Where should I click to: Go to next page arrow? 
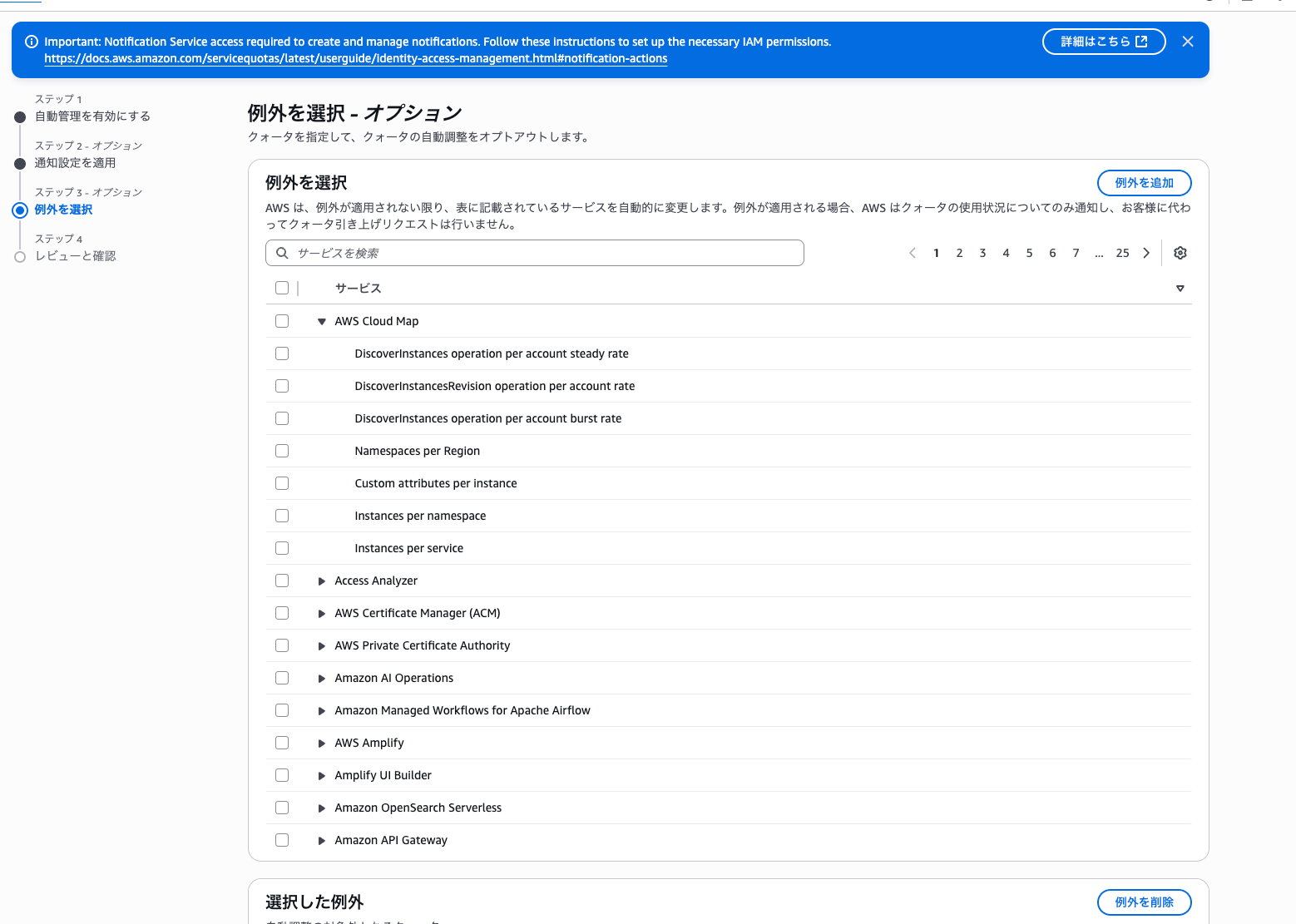point(1146,253)
